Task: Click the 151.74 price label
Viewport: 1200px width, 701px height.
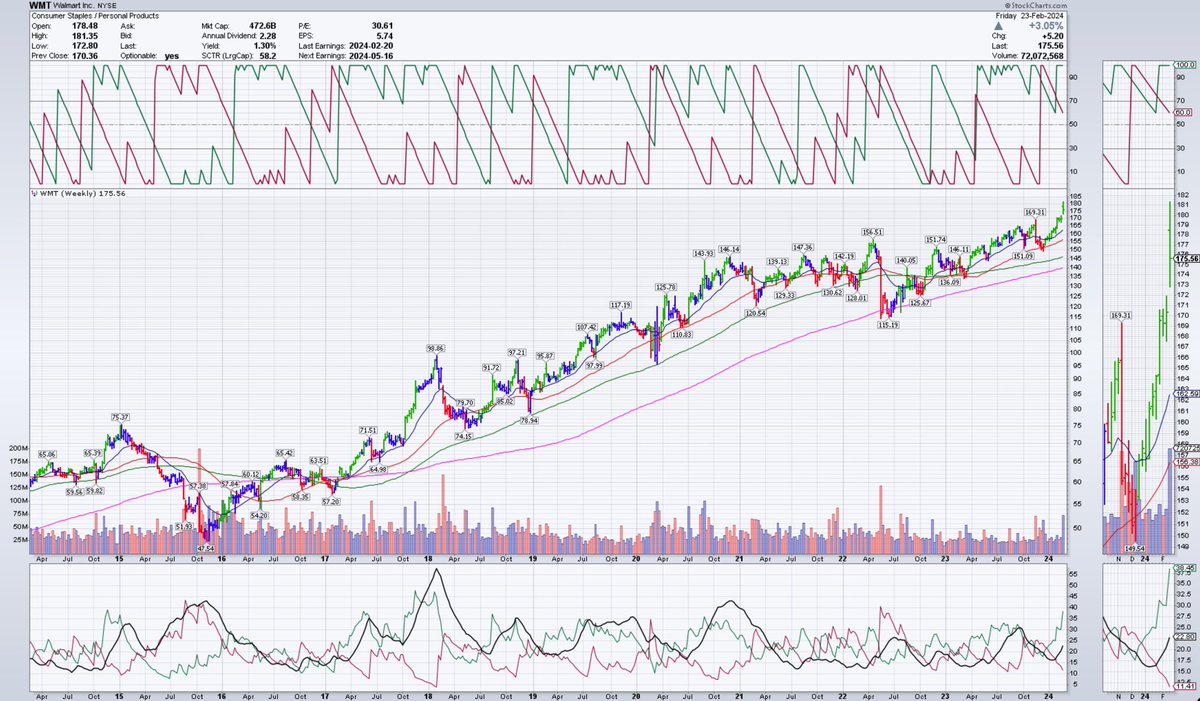Action: [936, 240]
